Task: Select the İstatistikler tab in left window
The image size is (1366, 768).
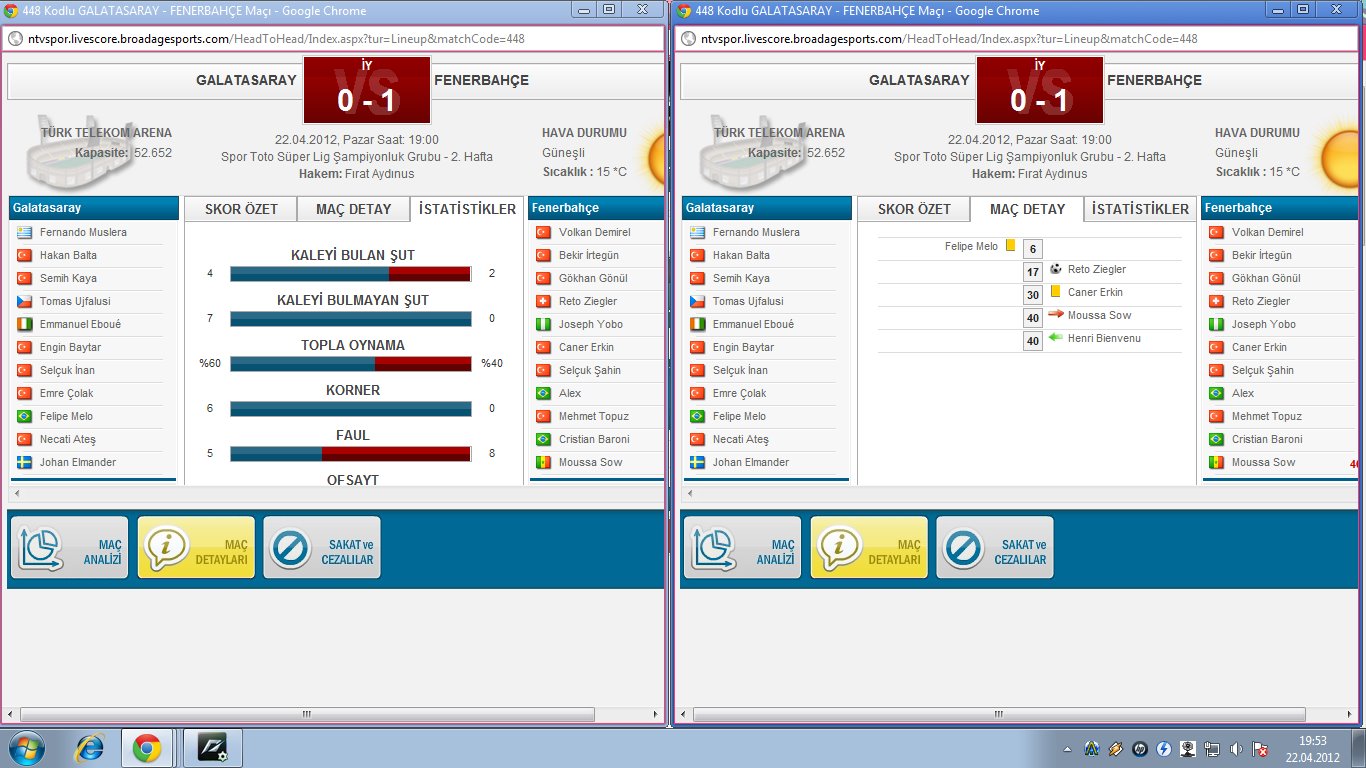Action: 467,209
